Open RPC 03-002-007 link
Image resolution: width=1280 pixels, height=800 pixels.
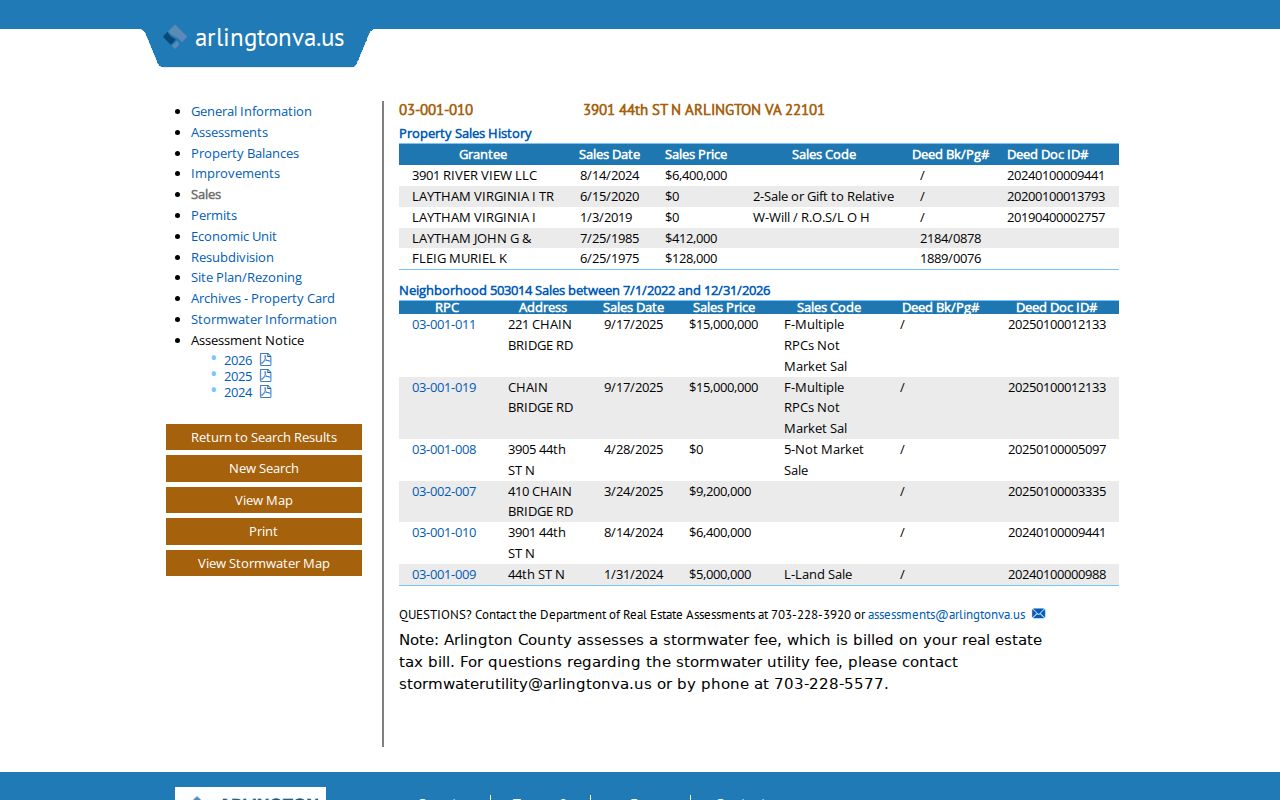coord(444,491)
